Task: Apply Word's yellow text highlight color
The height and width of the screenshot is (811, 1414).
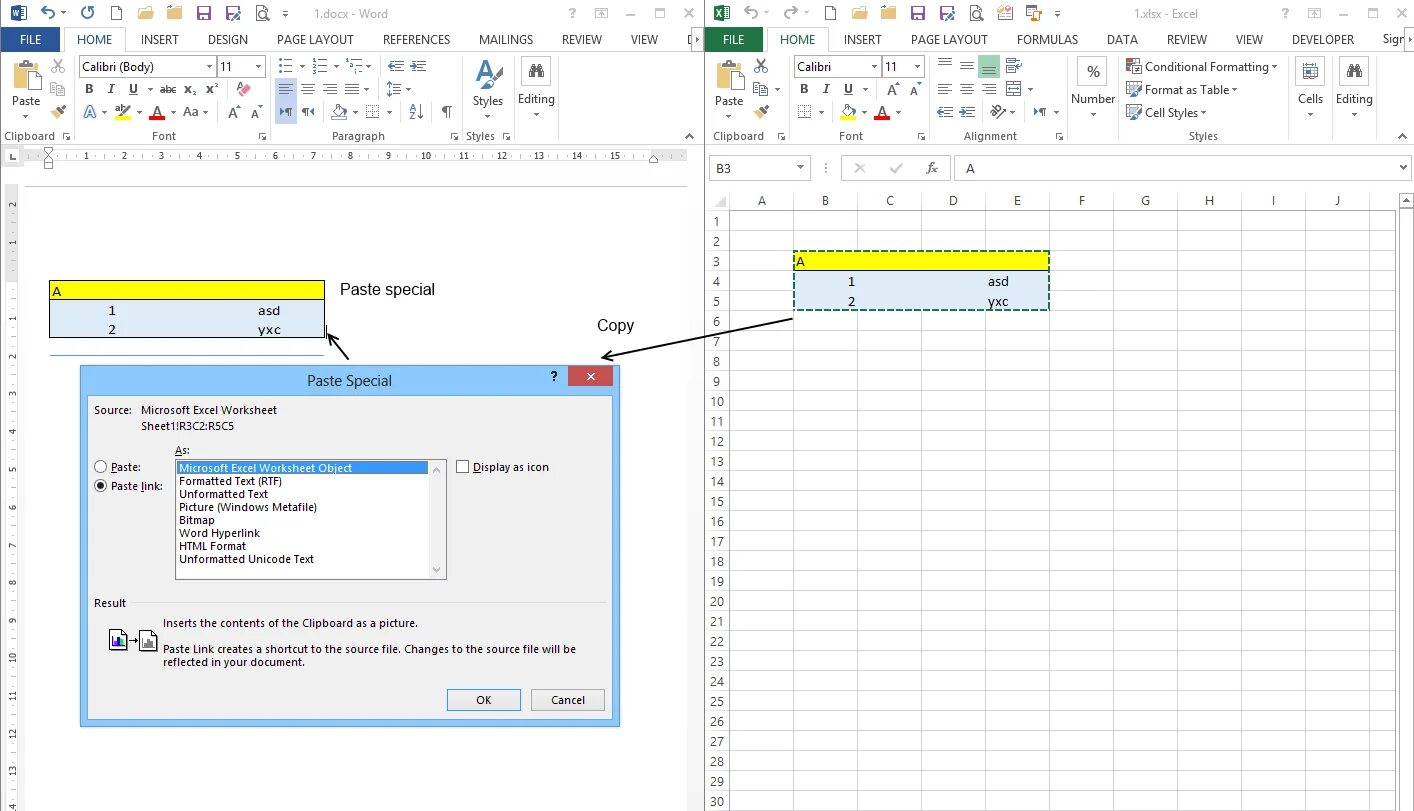Action: point(123,112)
